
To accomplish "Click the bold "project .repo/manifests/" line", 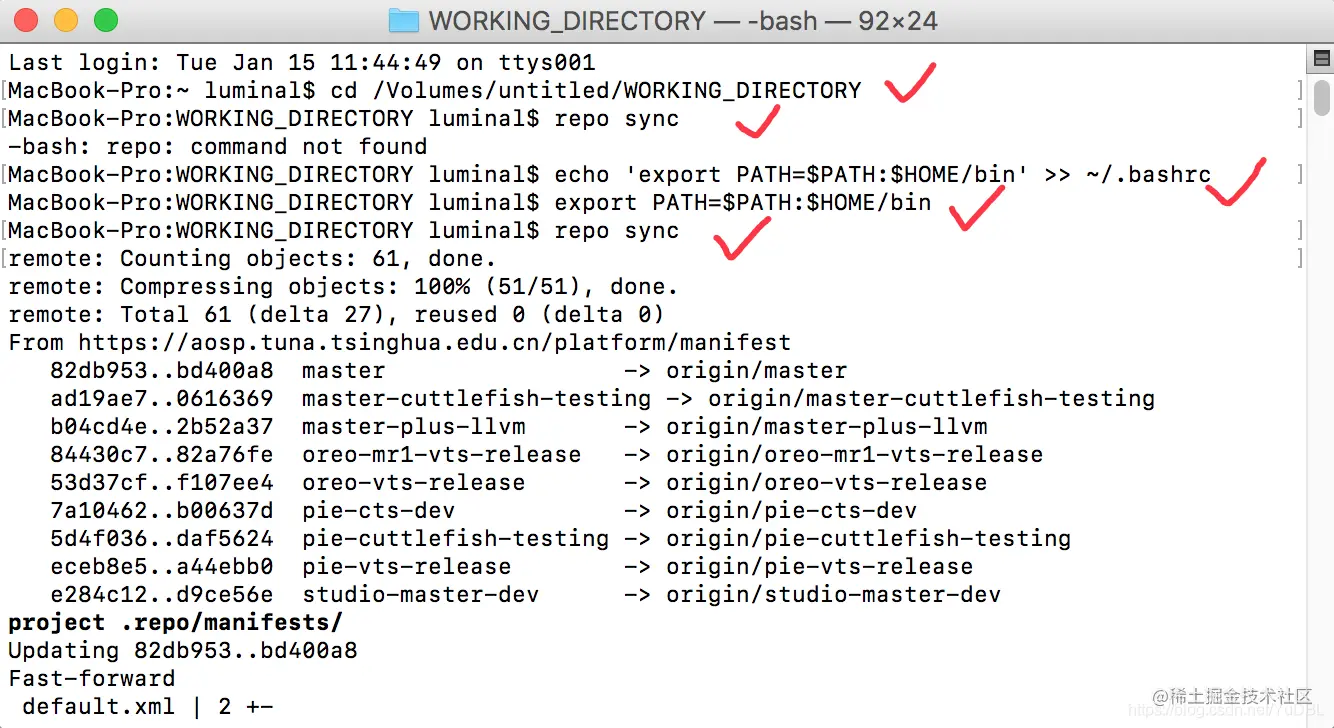I will [x=176, y=623].
